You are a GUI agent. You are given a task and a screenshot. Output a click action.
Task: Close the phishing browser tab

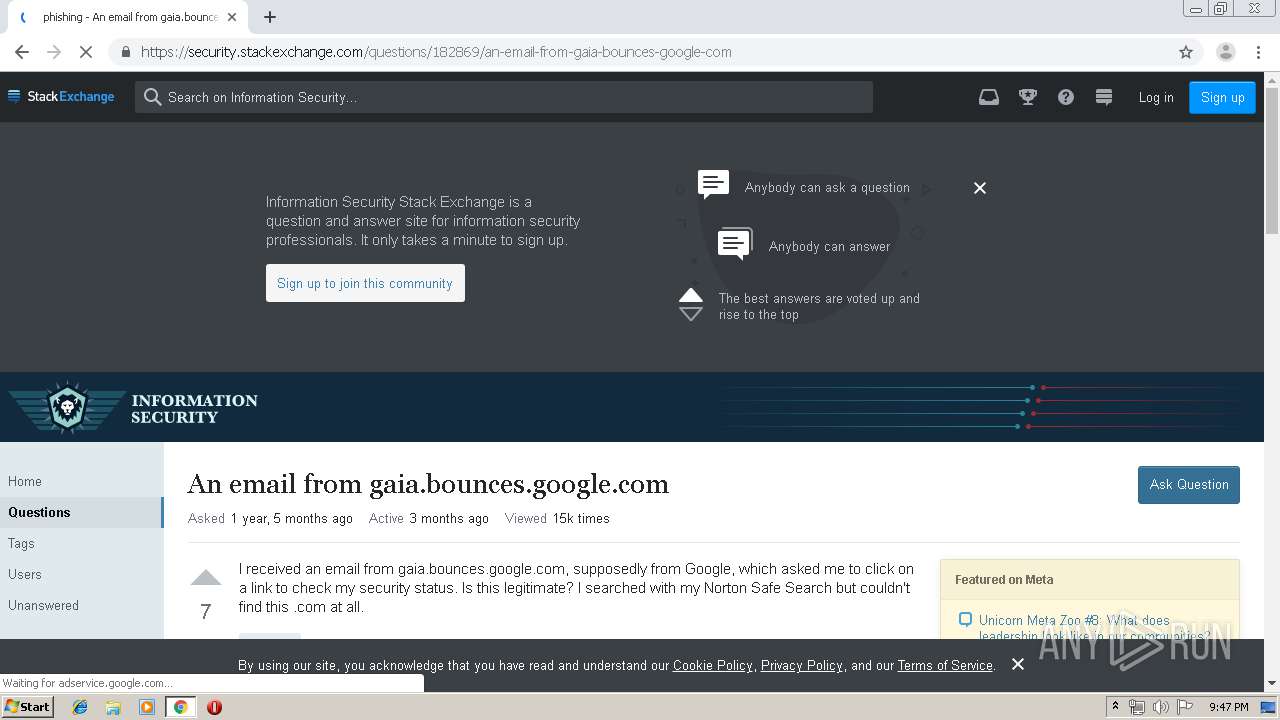(x=233, y=17)
